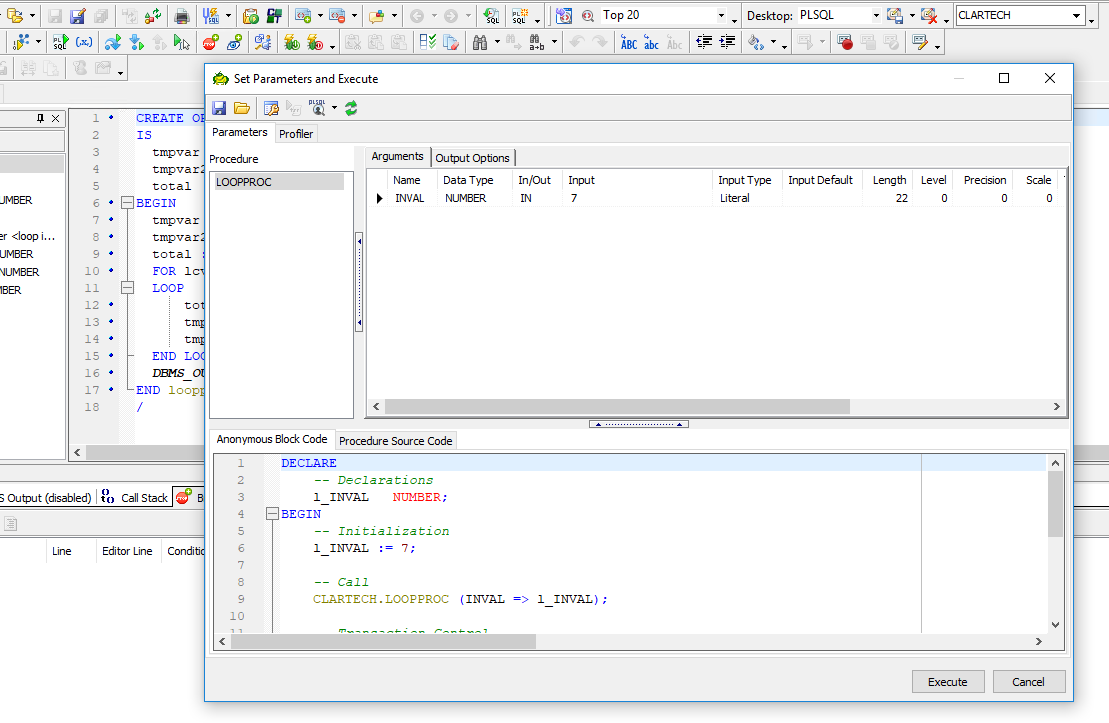Pin the left side panel
Screen dimensions: 1109x723
(x=40, y=119)
